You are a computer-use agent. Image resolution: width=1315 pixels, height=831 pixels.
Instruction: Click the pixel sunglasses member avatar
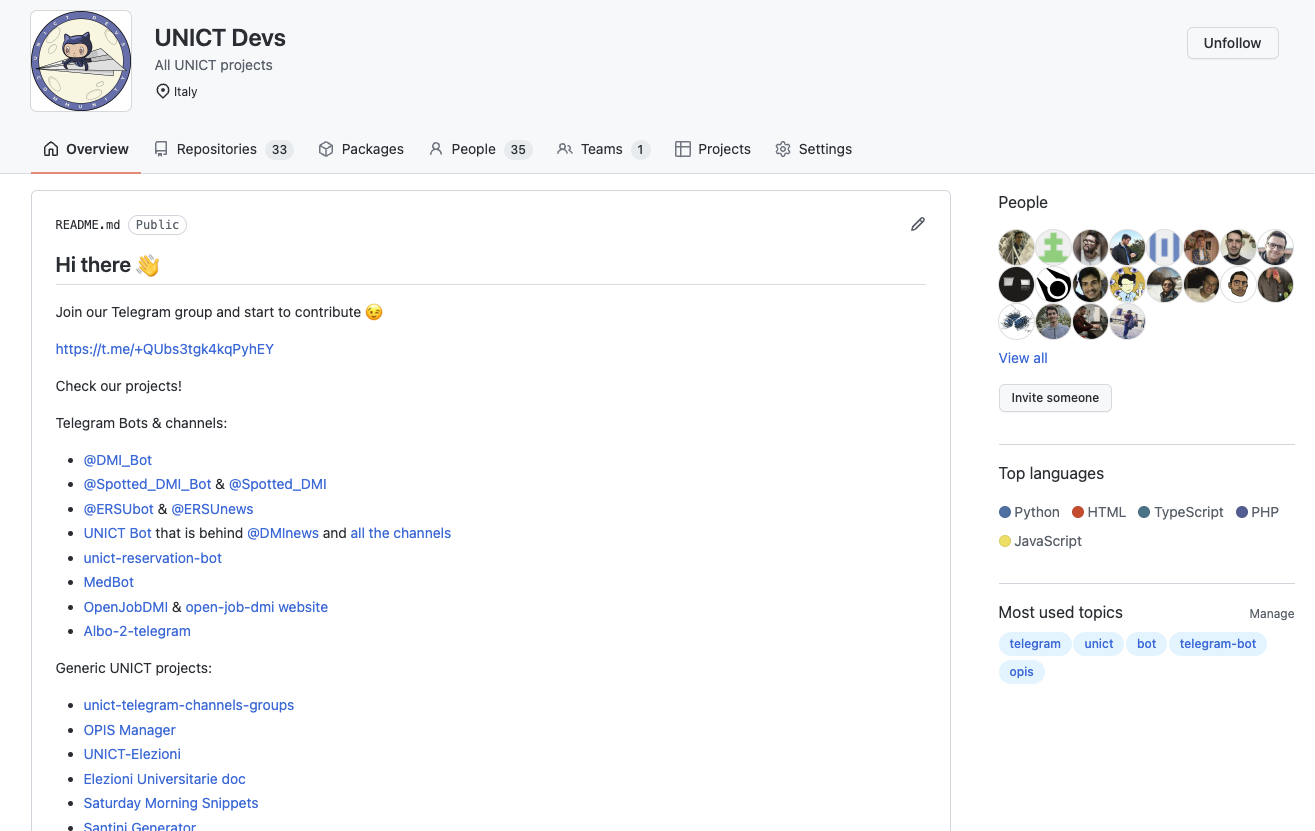click(x=1016, y=285)
